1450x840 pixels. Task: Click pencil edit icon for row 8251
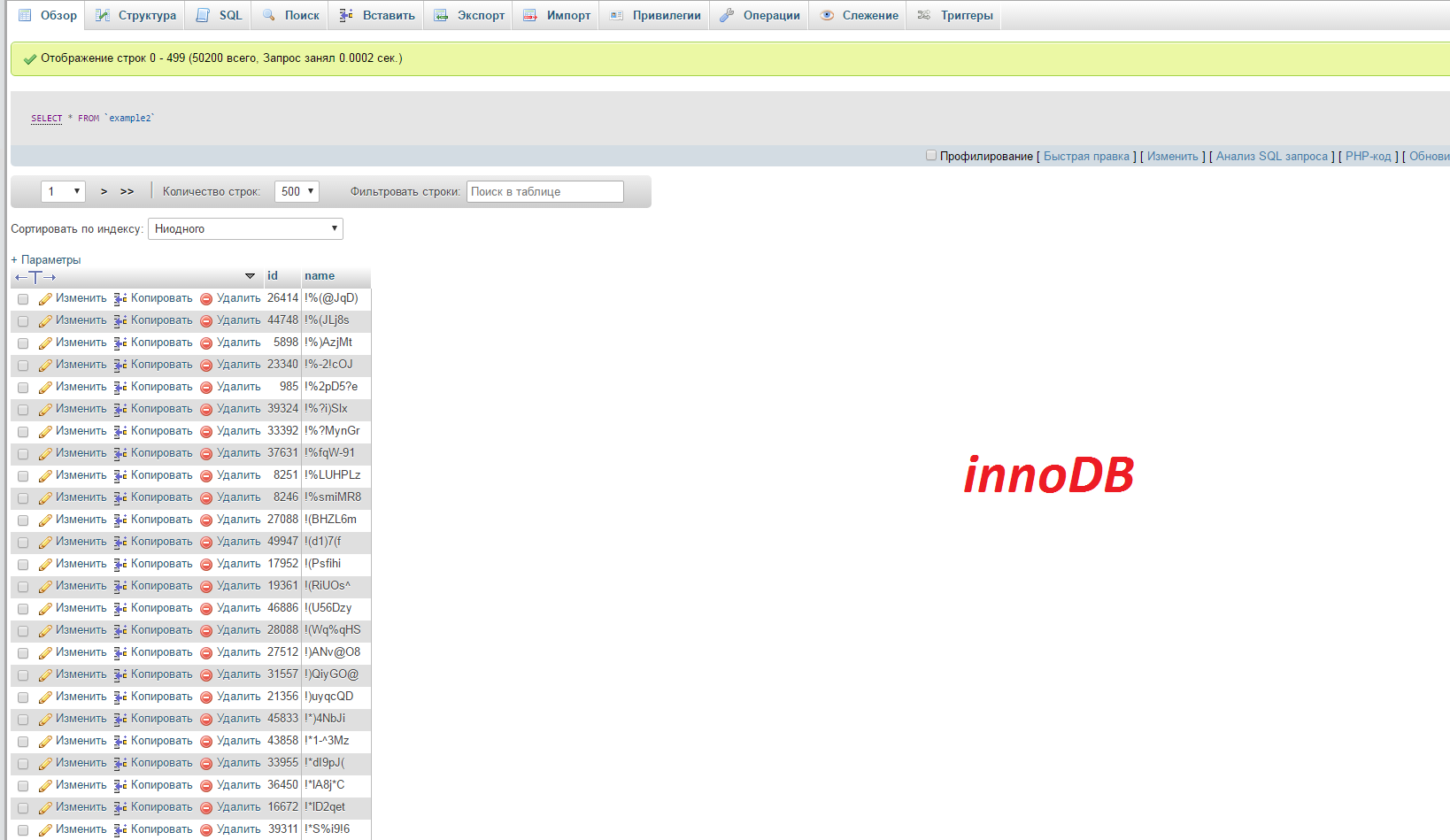click(45, 476)
